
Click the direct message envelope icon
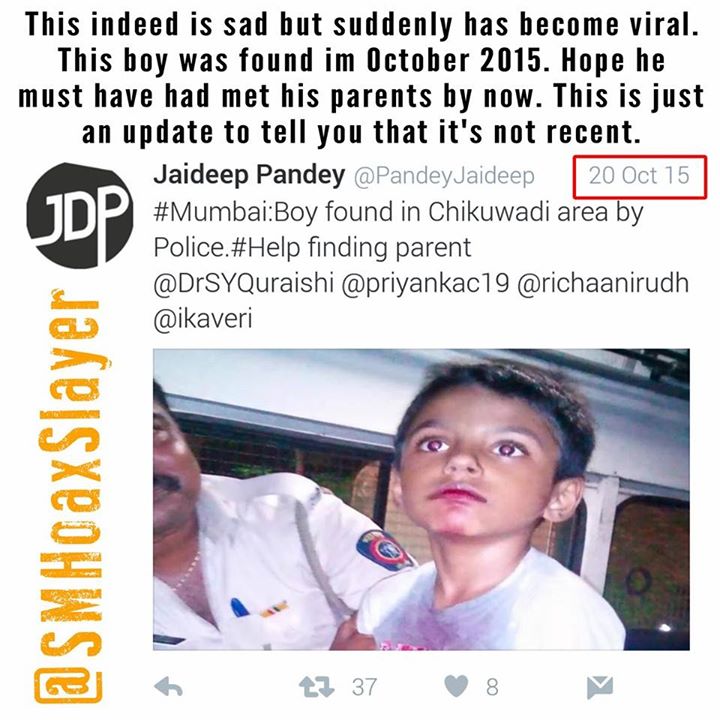tap(600, 687)
